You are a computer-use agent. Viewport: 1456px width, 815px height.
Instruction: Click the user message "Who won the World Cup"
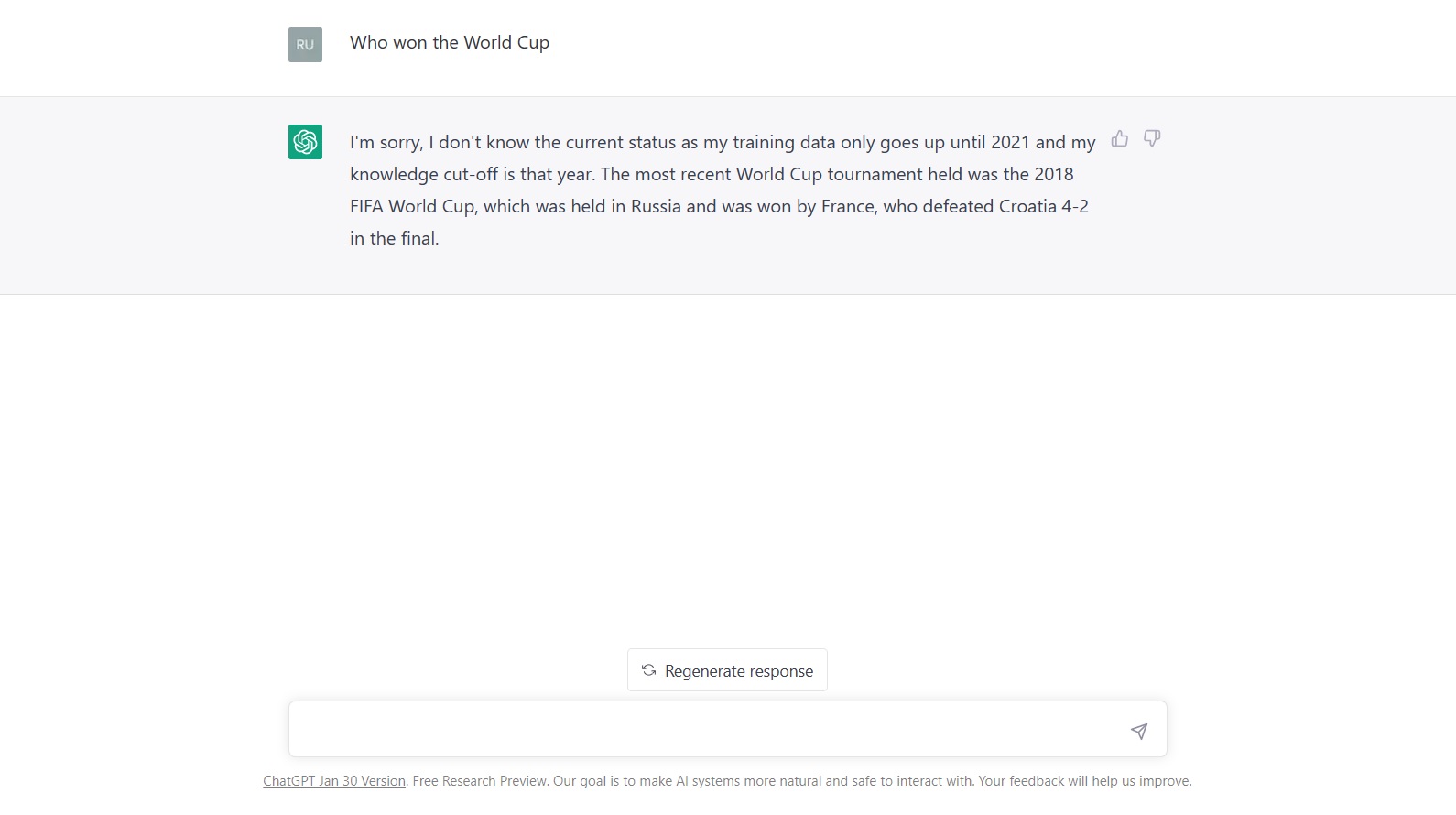(450, 43)
